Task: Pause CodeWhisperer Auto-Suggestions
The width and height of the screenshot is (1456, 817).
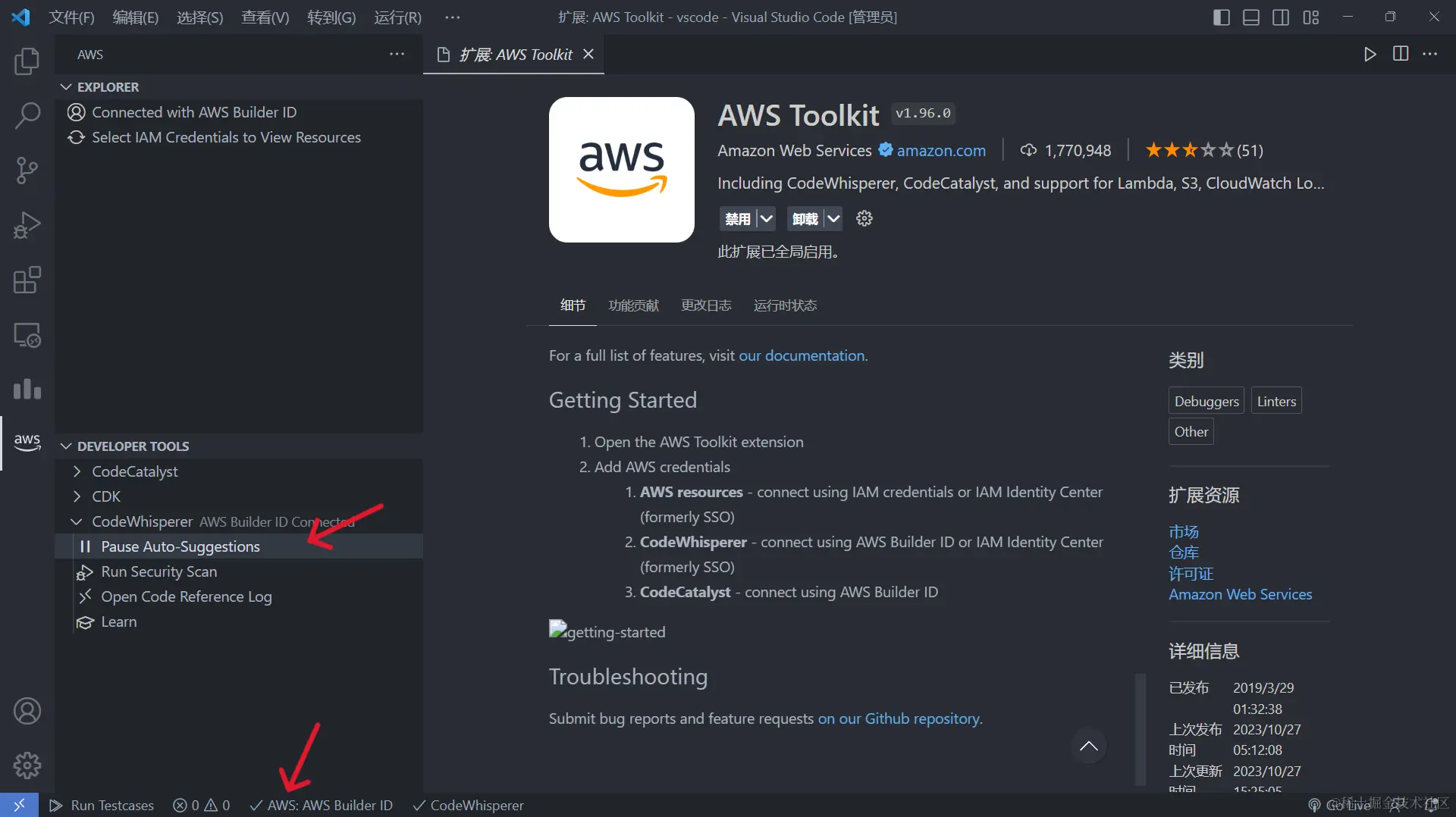Action: tap(239, 546)
